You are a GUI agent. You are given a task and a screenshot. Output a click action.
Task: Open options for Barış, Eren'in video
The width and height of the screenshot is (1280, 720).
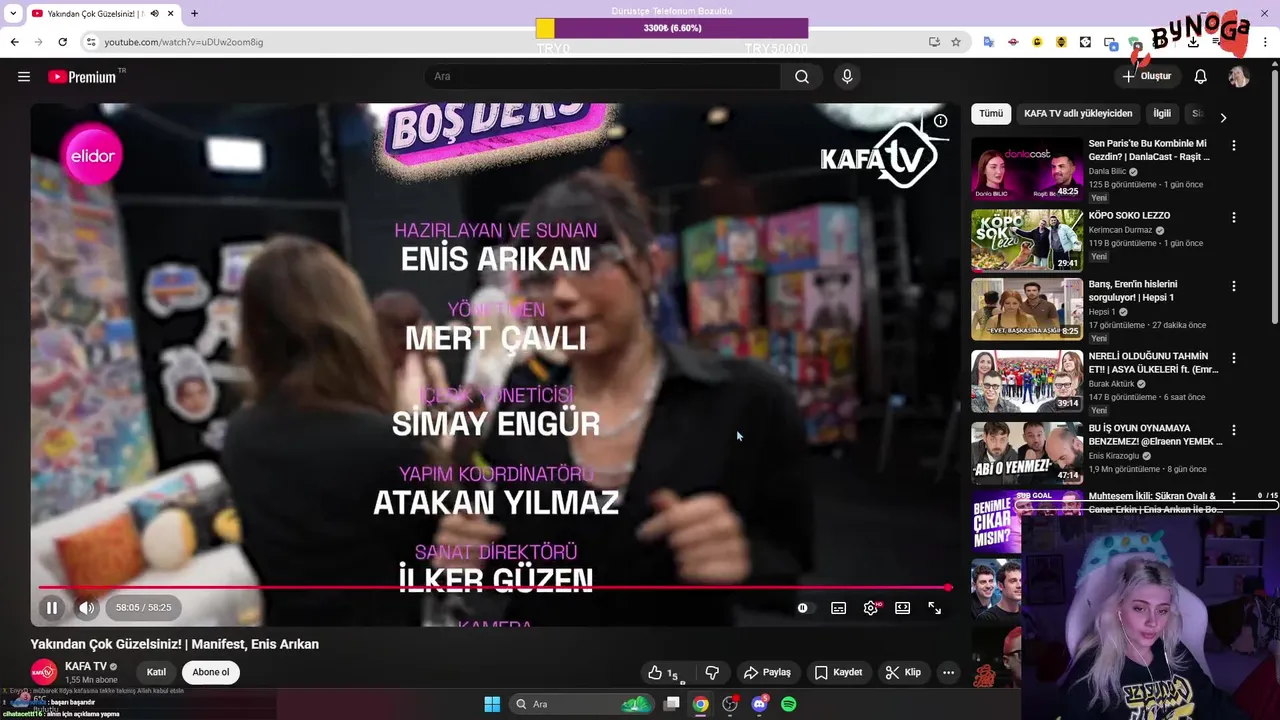point(1234,286)
